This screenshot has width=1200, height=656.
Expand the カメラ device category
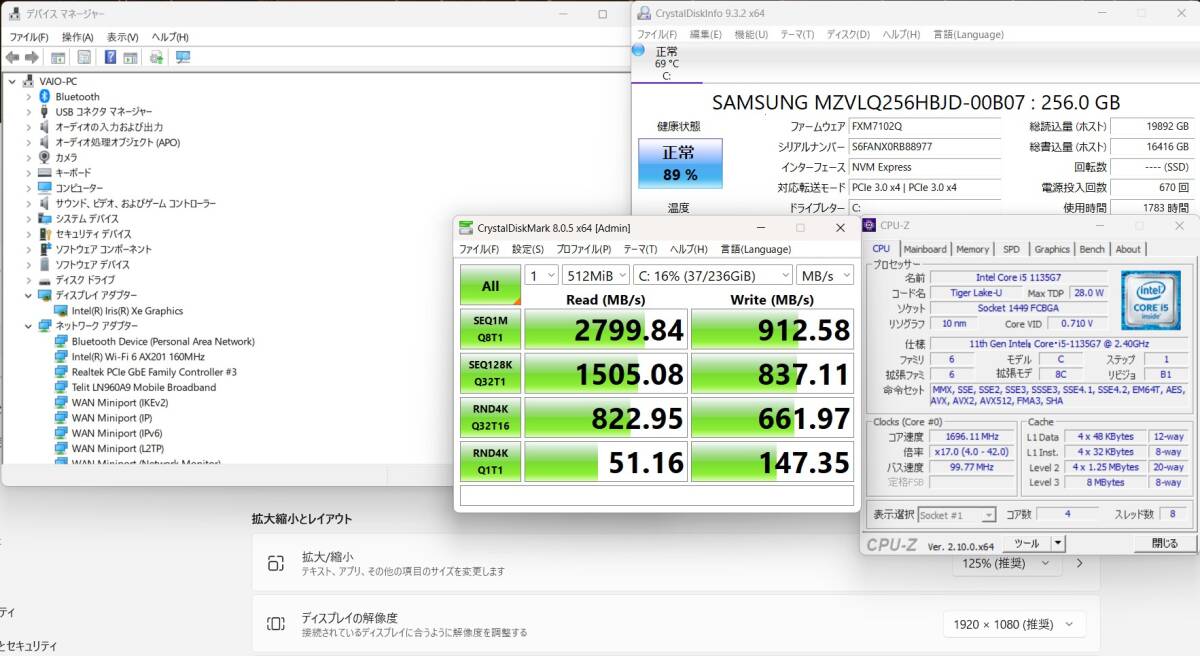(28, 158)
